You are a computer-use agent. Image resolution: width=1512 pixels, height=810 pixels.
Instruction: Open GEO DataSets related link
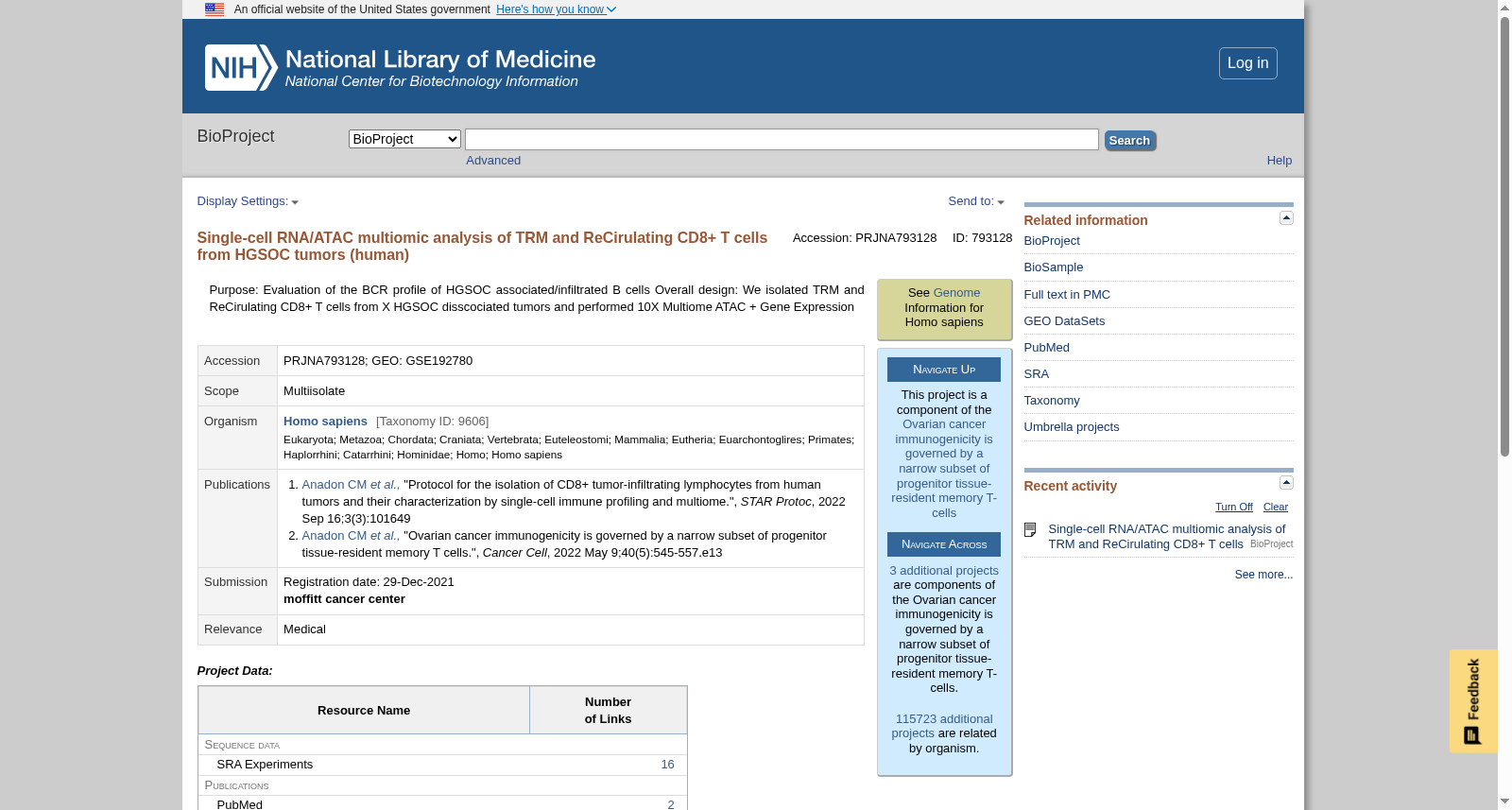(x=1064, y=321)
